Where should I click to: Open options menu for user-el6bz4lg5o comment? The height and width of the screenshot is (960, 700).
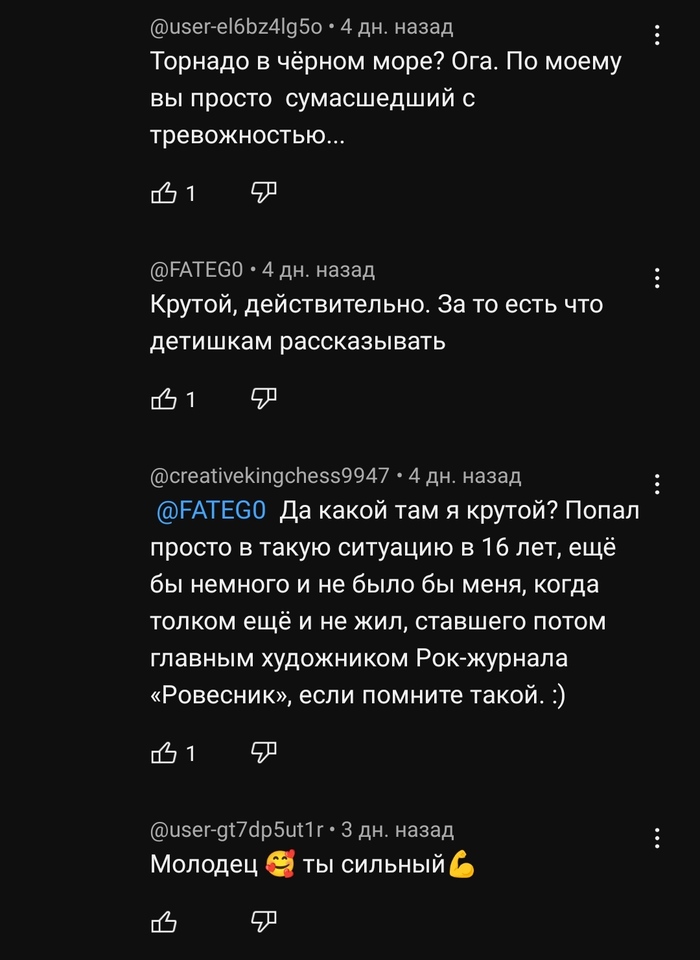(x=657, y=36)
